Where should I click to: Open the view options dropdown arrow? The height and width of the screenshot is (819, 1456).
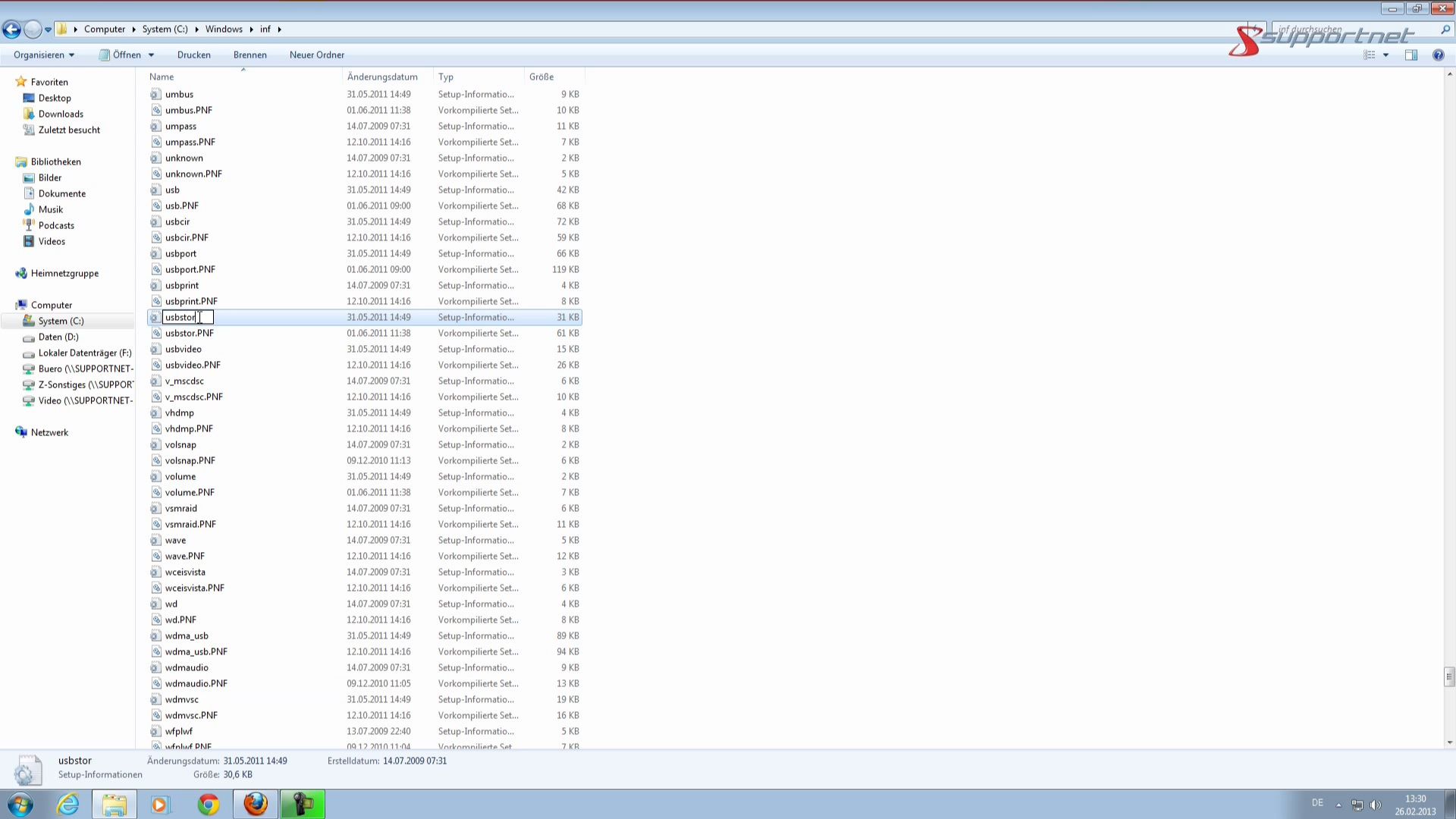[x=1385, y=55]
